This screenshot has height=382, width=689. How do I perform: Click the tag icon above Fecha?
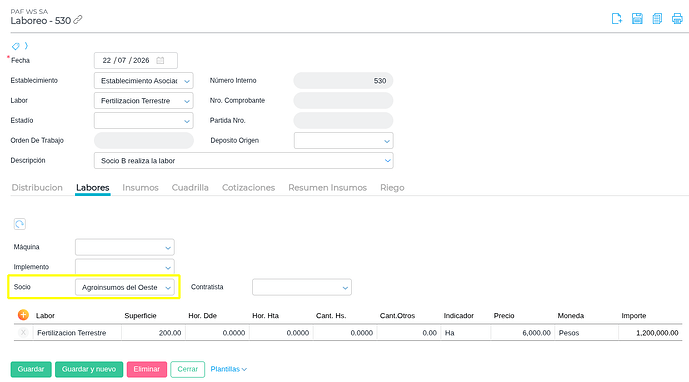coord(15,46)
